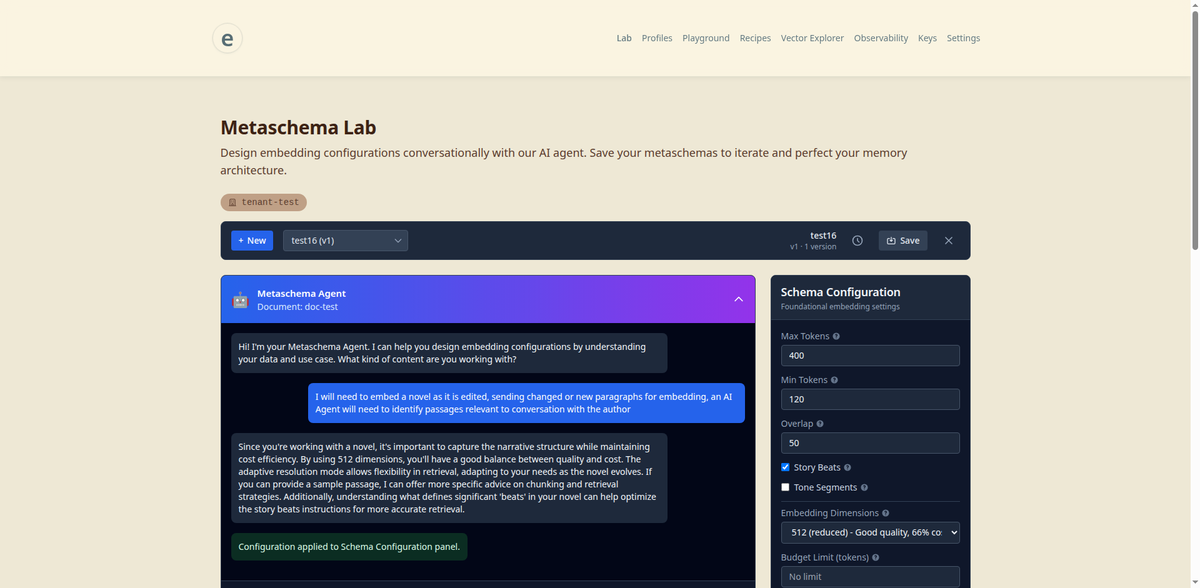The width and height of the screenshot is (1200, 588).
Task: Save the current metaschema
Action: [902, 240]
